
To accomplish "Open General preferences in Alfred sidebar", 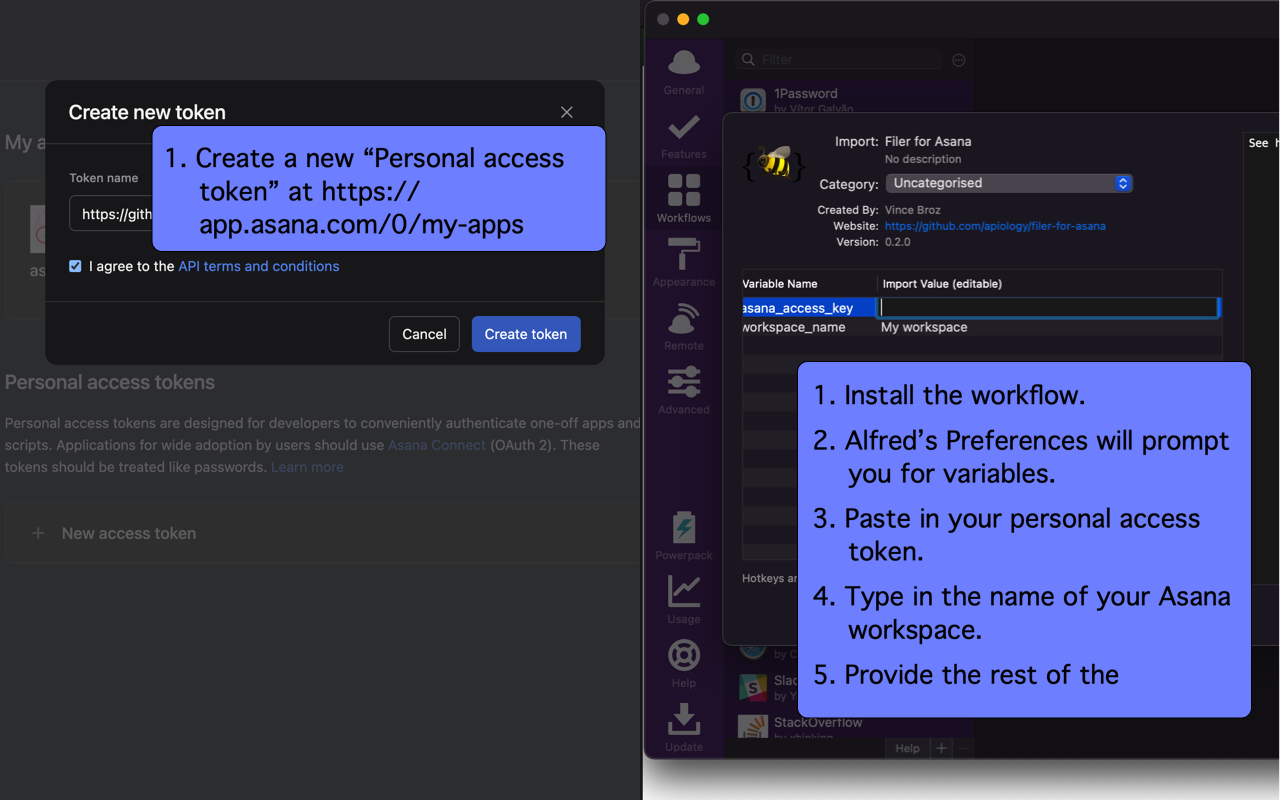I will [x=684, y=71].
